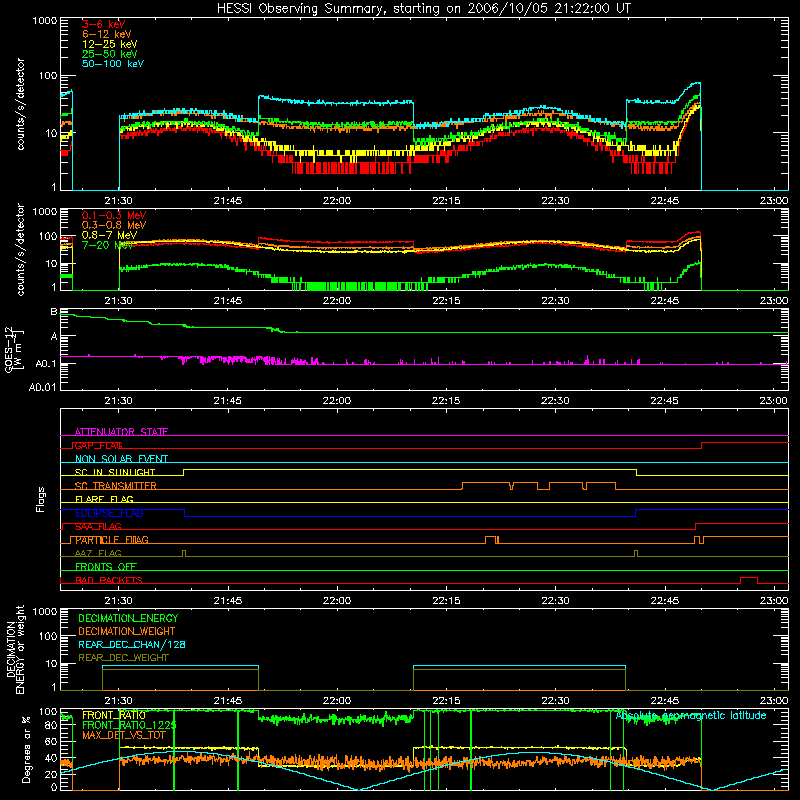Select the SAA_FLAG label
The width and height of the screenshot is (800, 800).
pos(98,527)
